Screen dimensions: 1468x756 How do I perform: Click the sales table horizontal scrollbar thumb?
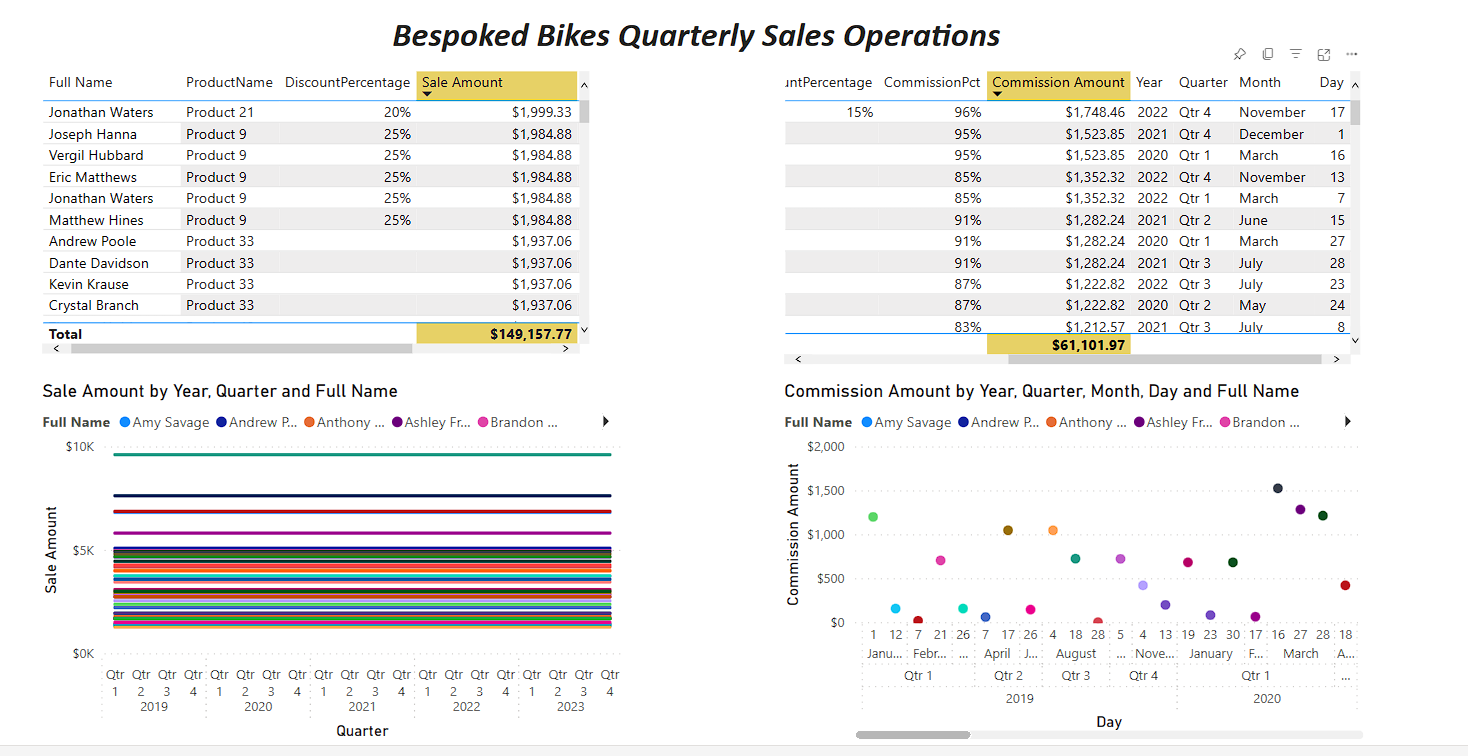[242, 349]
